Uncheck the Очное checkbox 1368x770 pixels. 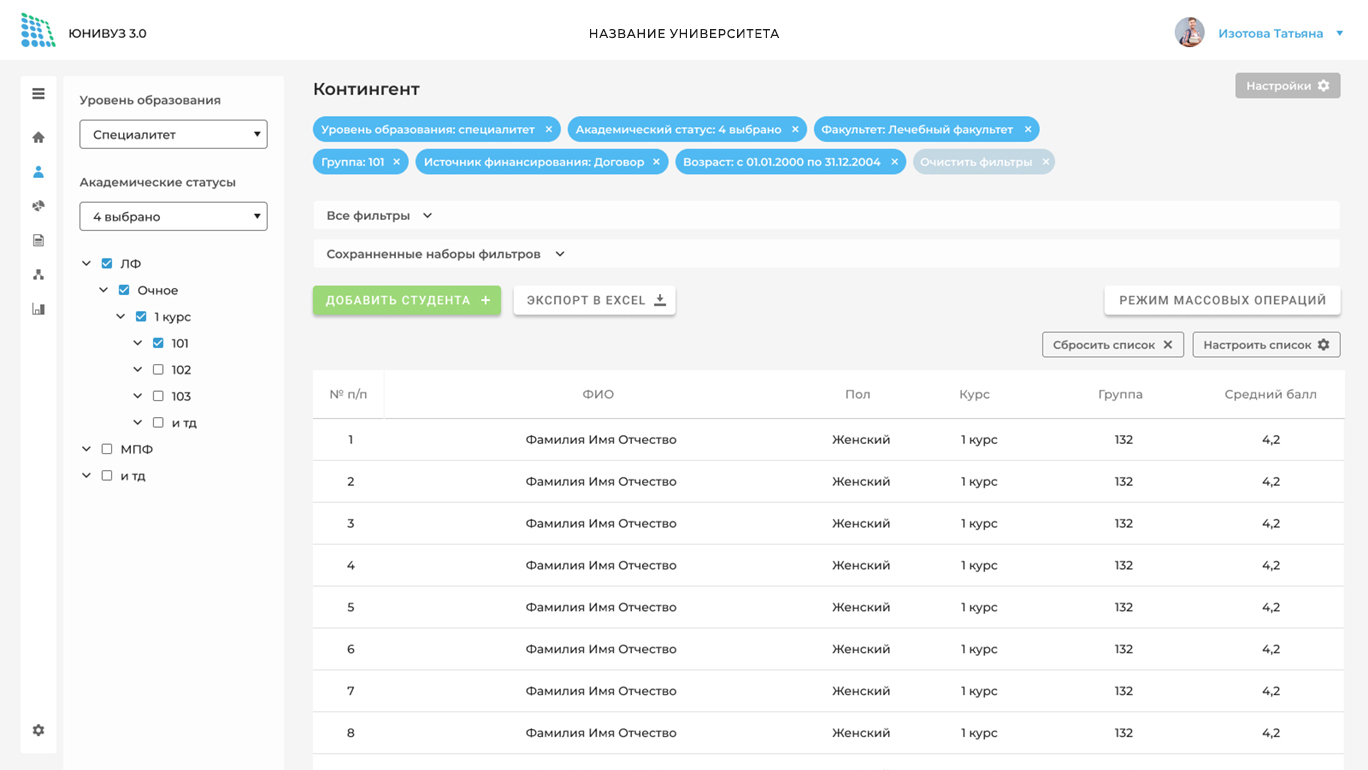pos(124,290)
